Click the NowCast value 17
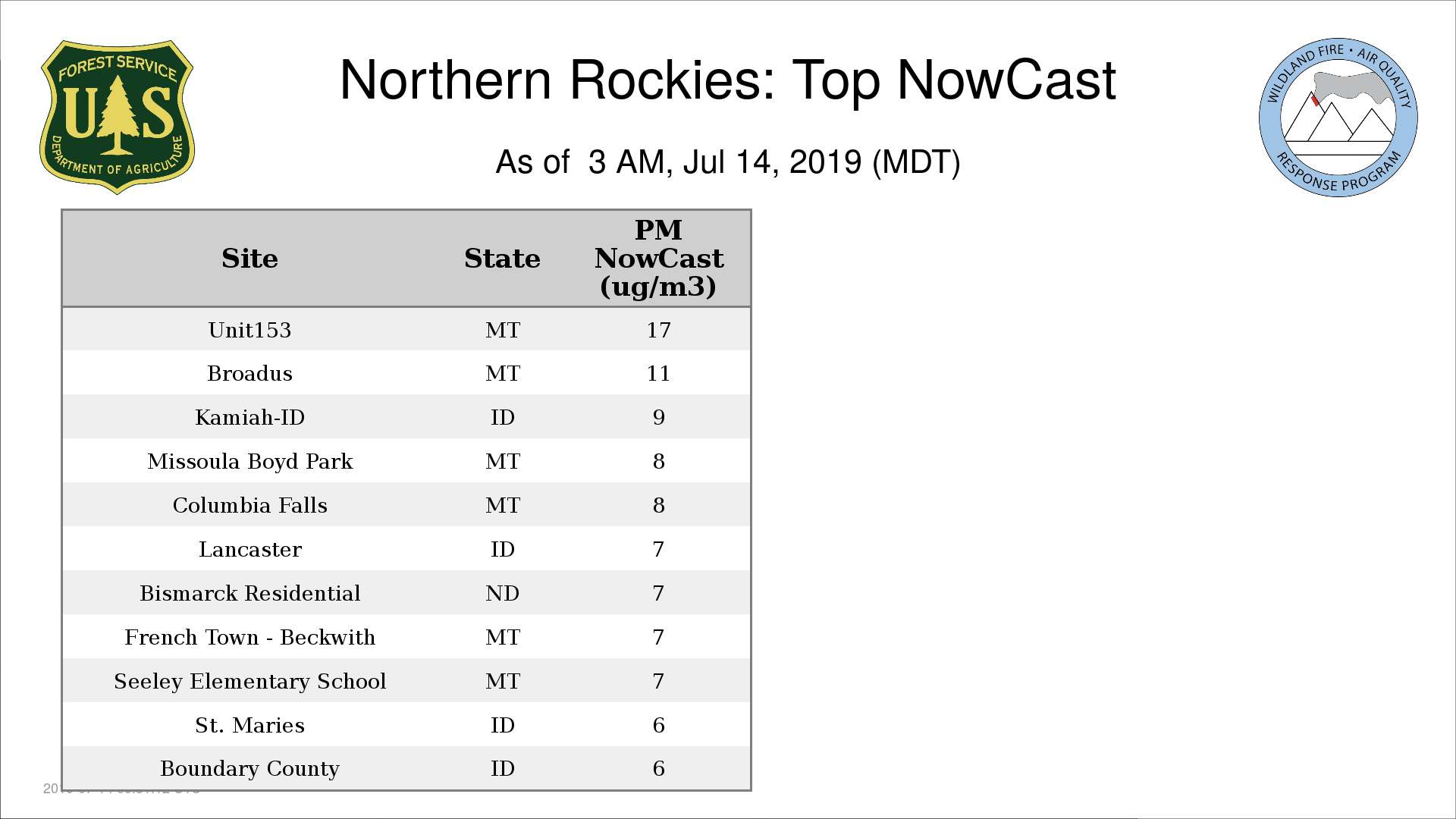Screen dimensions: 1456x819 click(658, 330)
